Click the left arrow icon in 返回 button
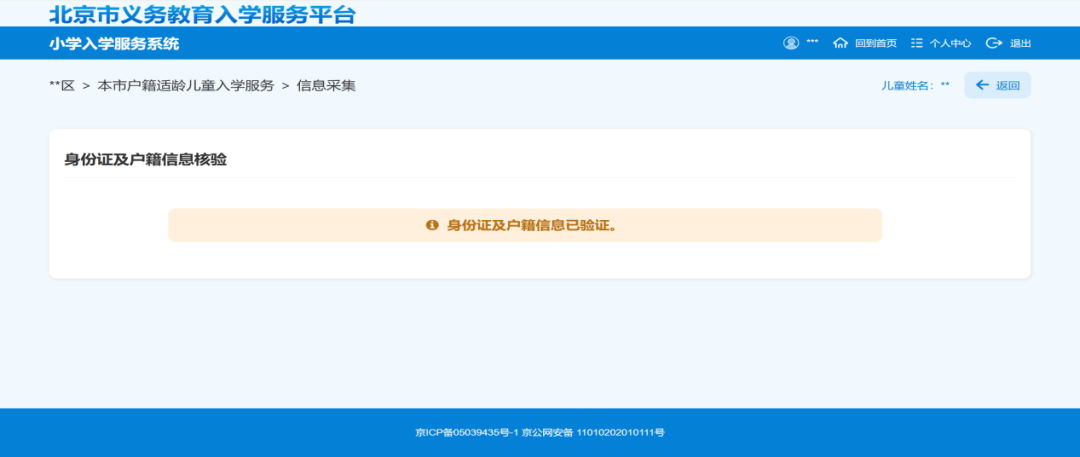Viewport: 1080px width, 457px height. tap(982, 85)
